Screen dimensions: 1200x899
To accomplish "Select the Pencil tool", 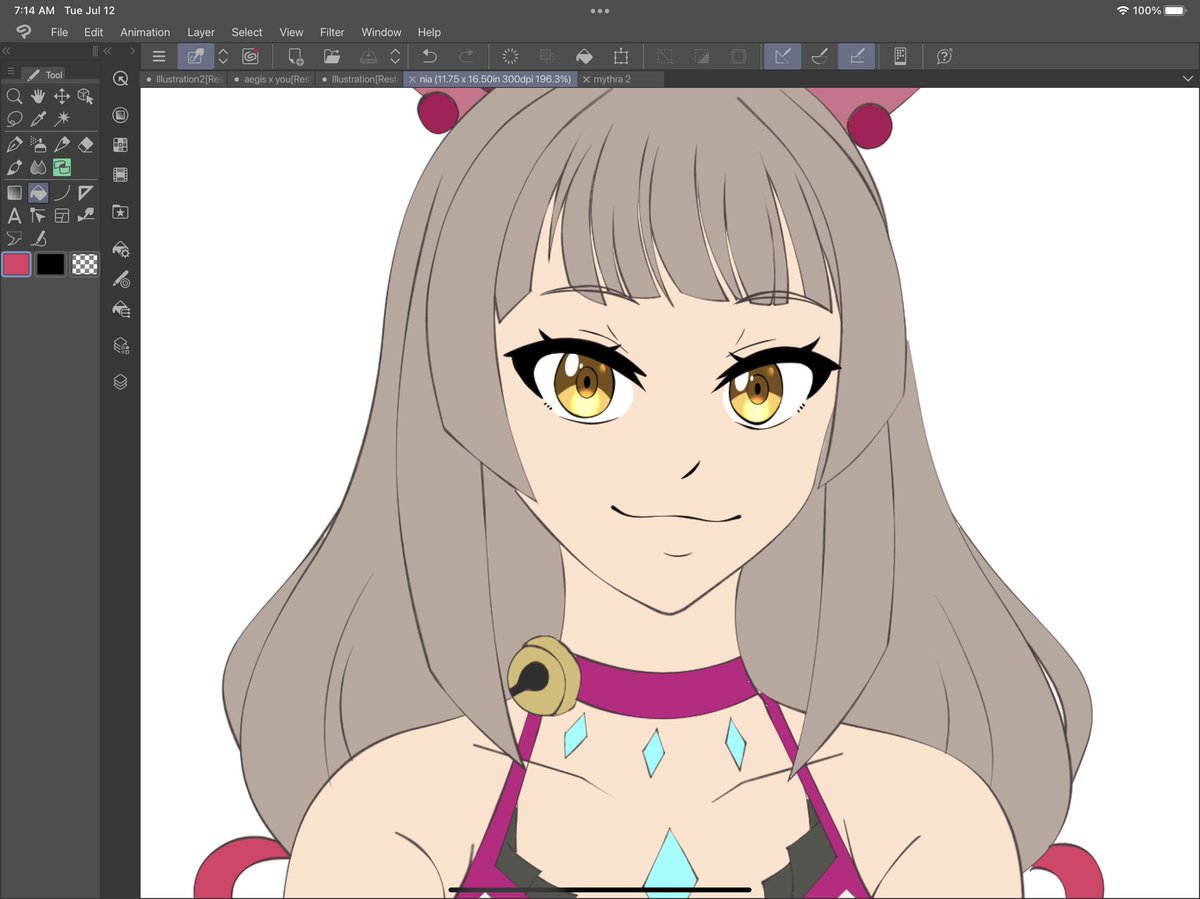I will pos(62,145).
